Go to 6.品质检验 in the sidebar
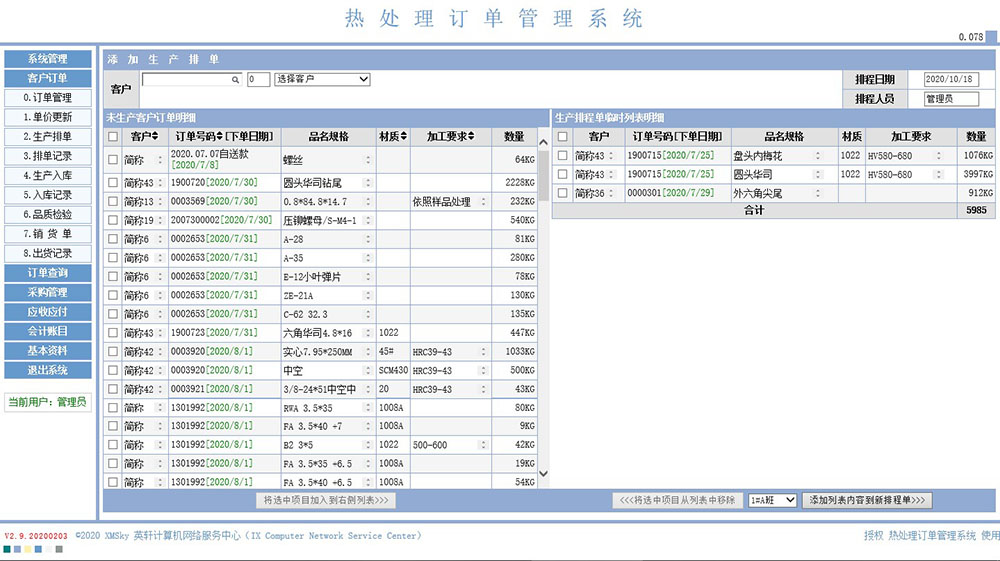The width and height of the screenshot is (1000, 561). (x=47, y=214)
